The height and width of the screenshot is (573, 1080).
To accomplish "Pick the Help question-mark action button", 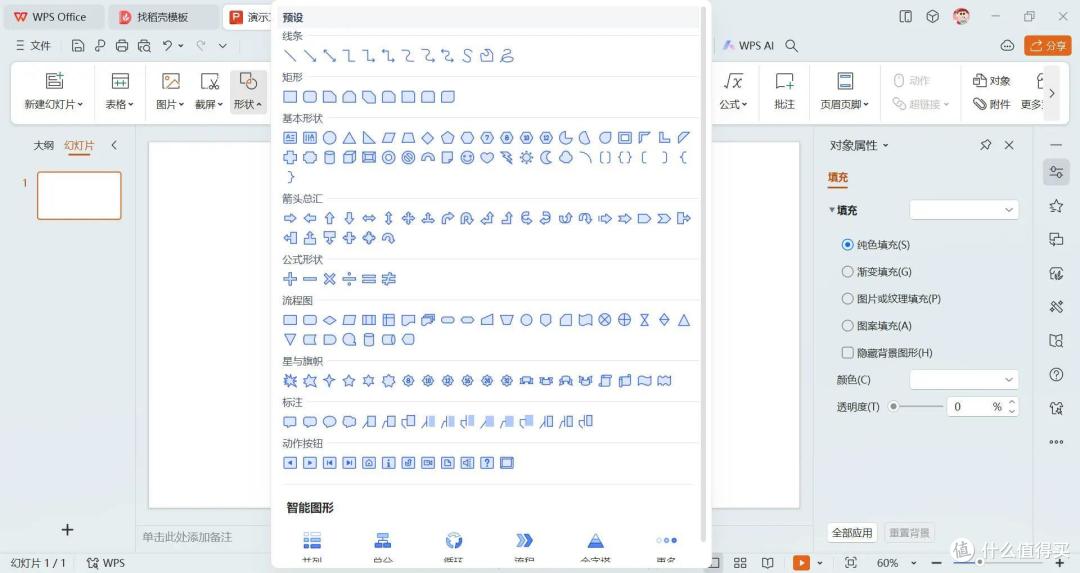I will (x=487, y=463).
